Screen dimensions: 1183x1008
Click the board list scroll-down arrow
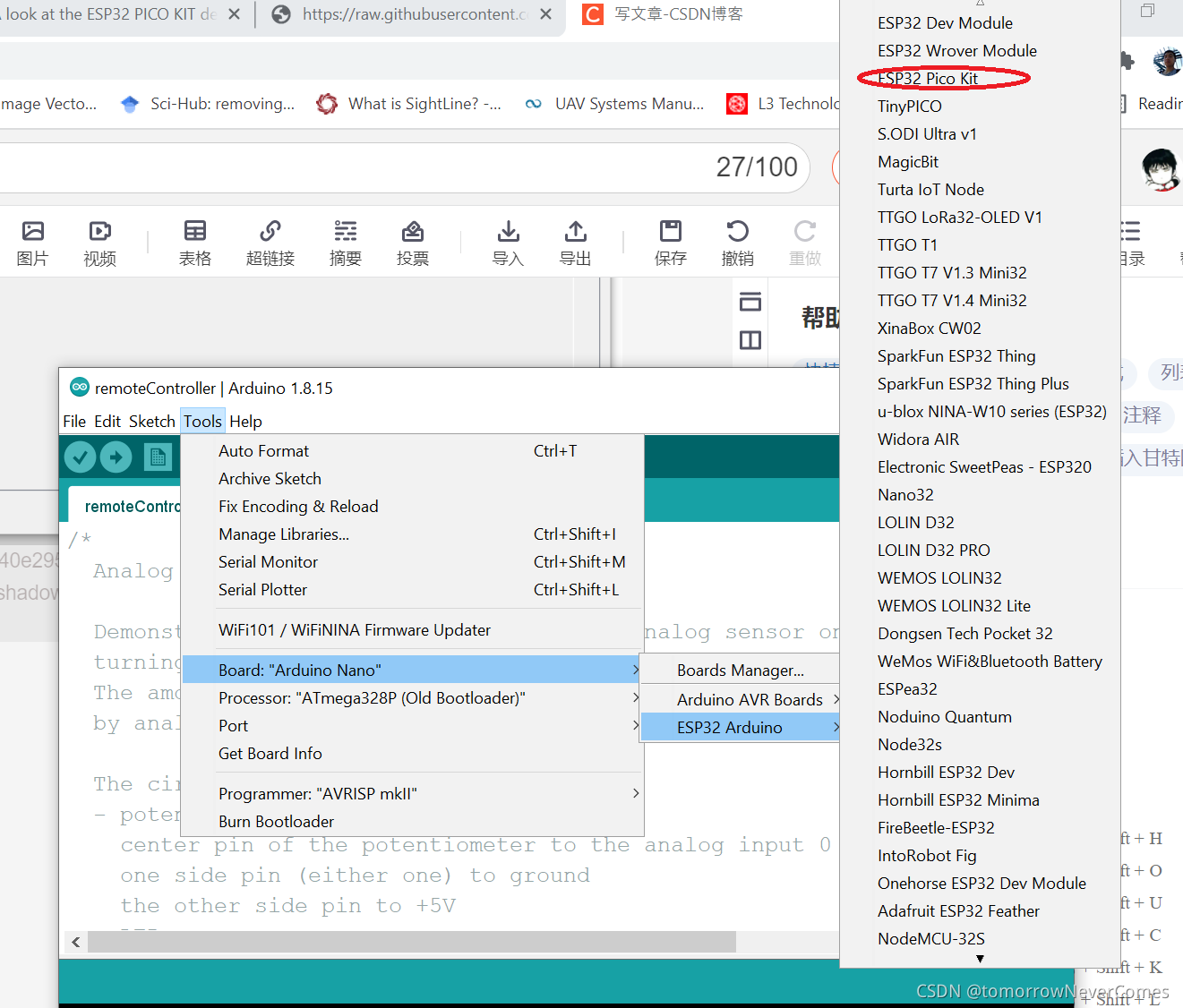coord(980,959)
